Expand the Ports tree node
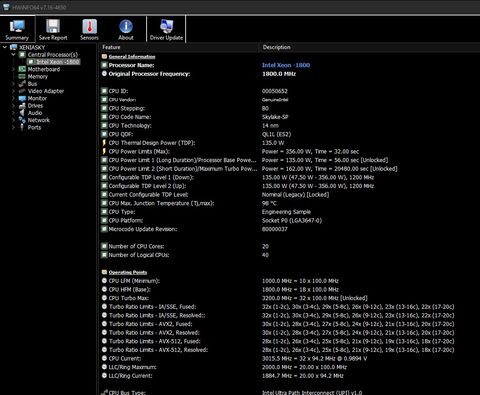This screenshot has width=480, height=395. [13, 127]
